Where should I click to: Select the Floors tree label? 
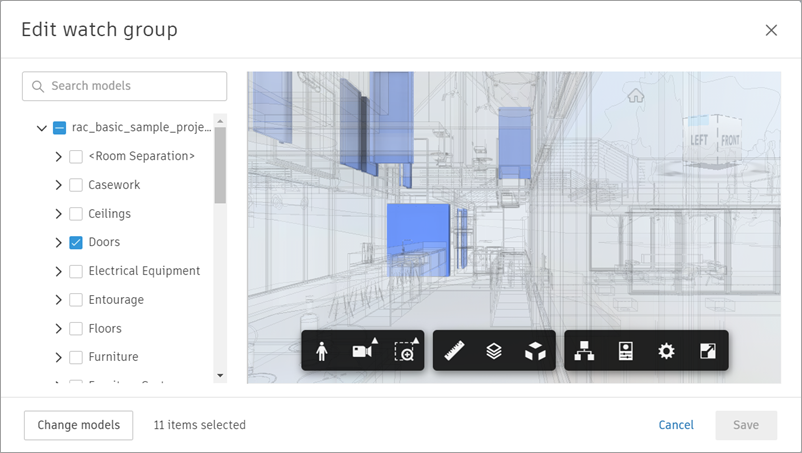(x=105, y=328)
